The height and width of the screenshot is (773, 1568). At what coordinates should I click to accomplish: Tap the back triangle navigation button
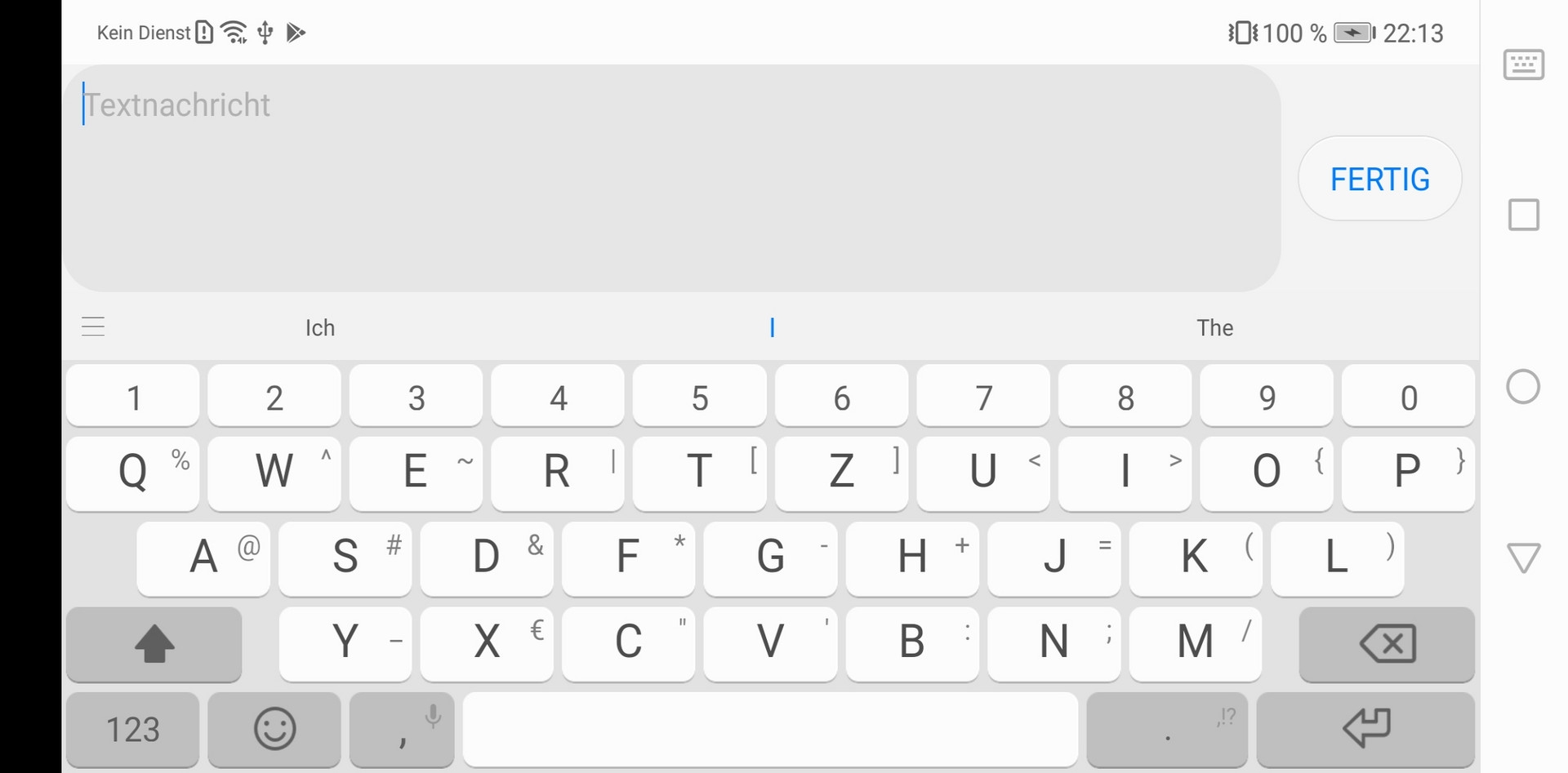[1524, 558]
